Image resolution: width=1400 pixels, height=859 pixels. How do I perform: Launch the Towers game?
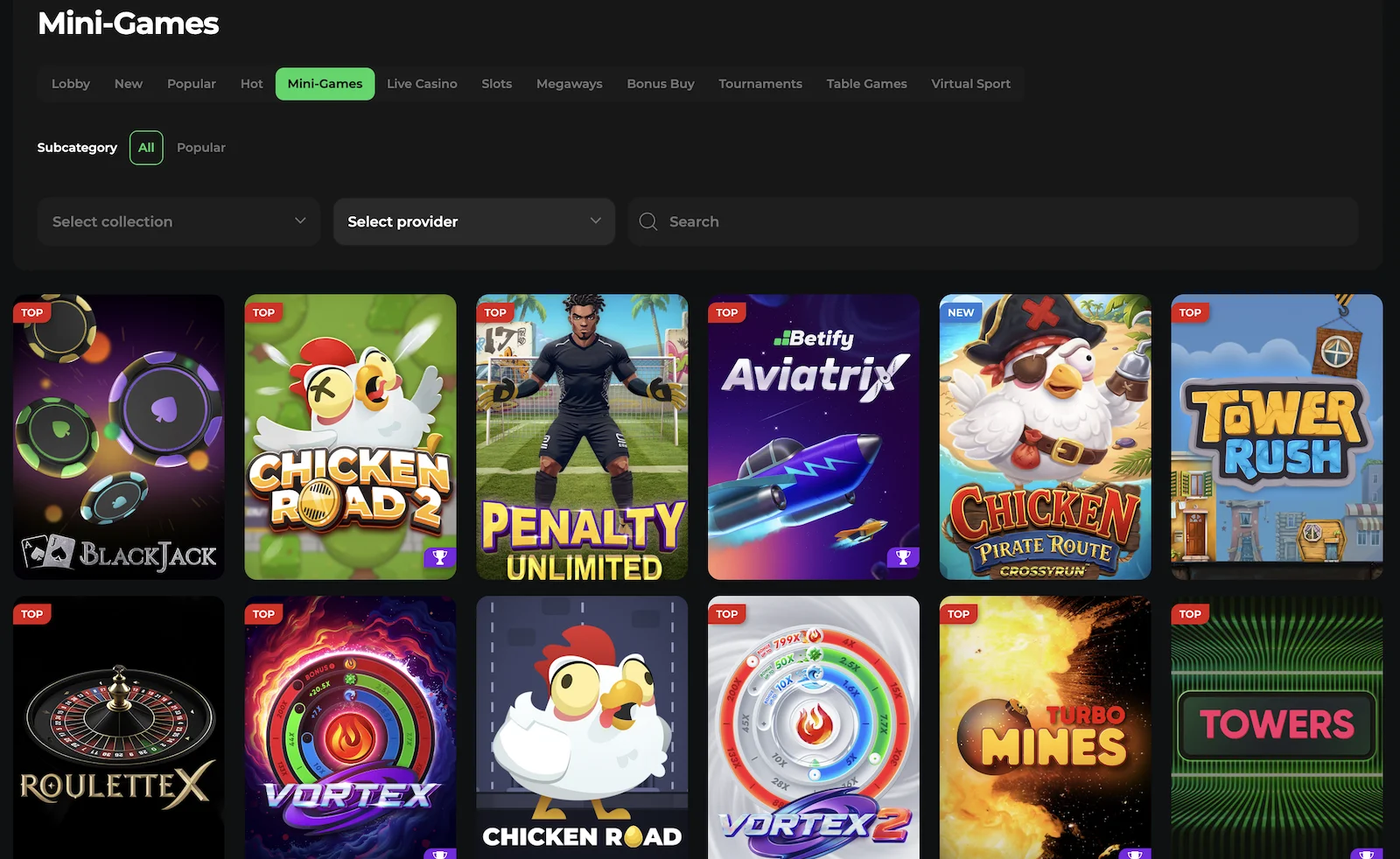click(x=1277, y=728)
